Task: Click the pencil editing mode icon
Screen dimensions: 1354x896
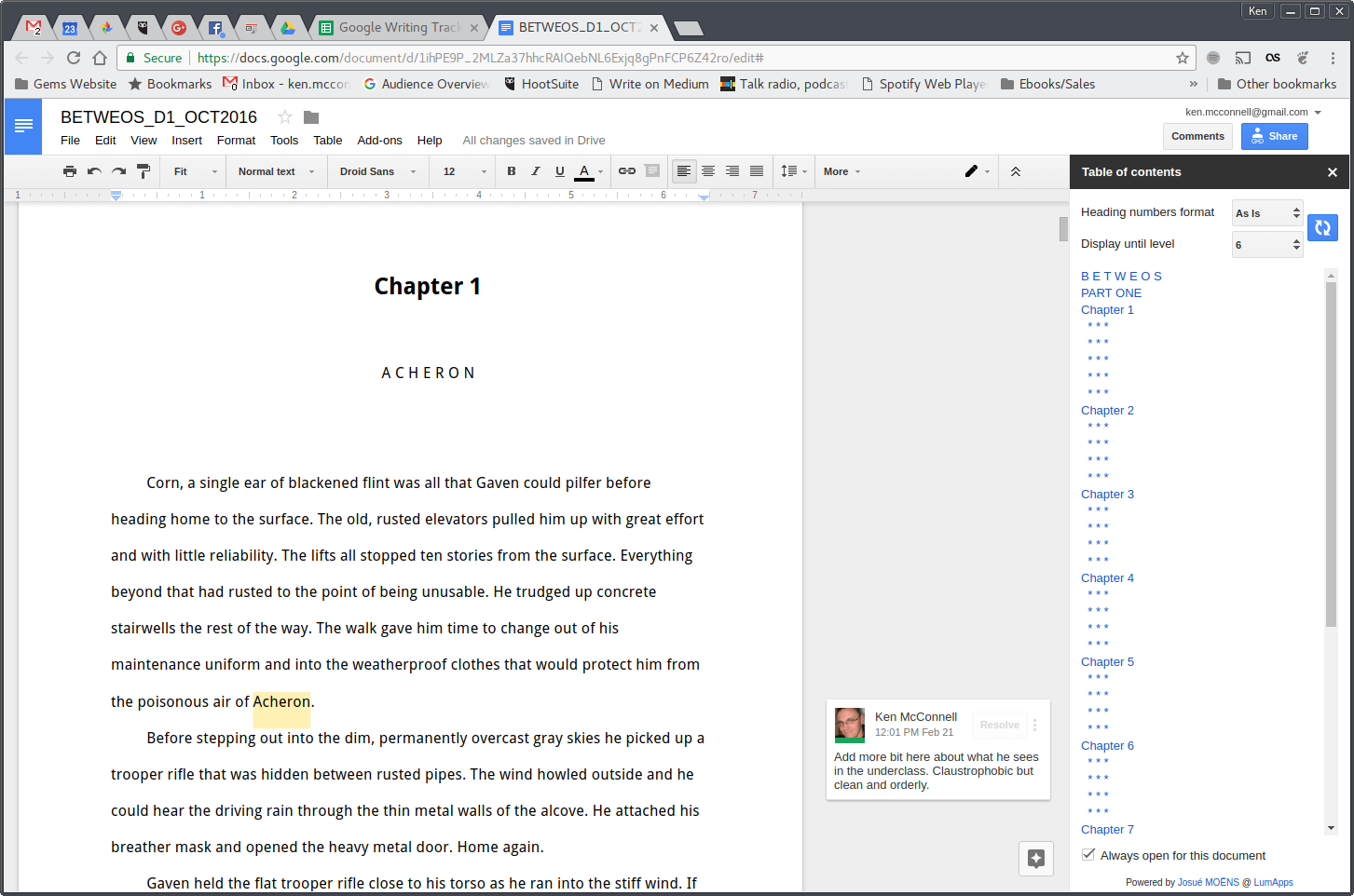Action: [x=969, y=171]
